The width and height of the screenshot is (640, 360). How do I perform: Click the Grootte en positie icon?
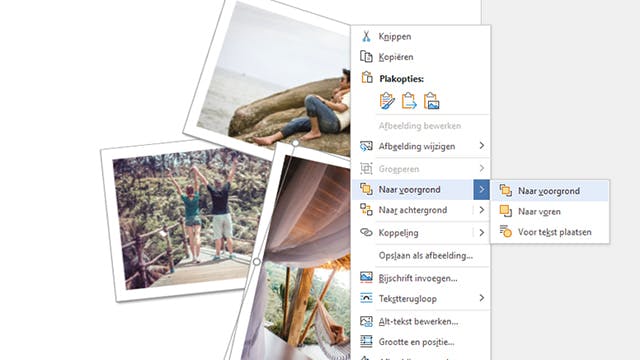pyautogui.click(x=366, y=341)
